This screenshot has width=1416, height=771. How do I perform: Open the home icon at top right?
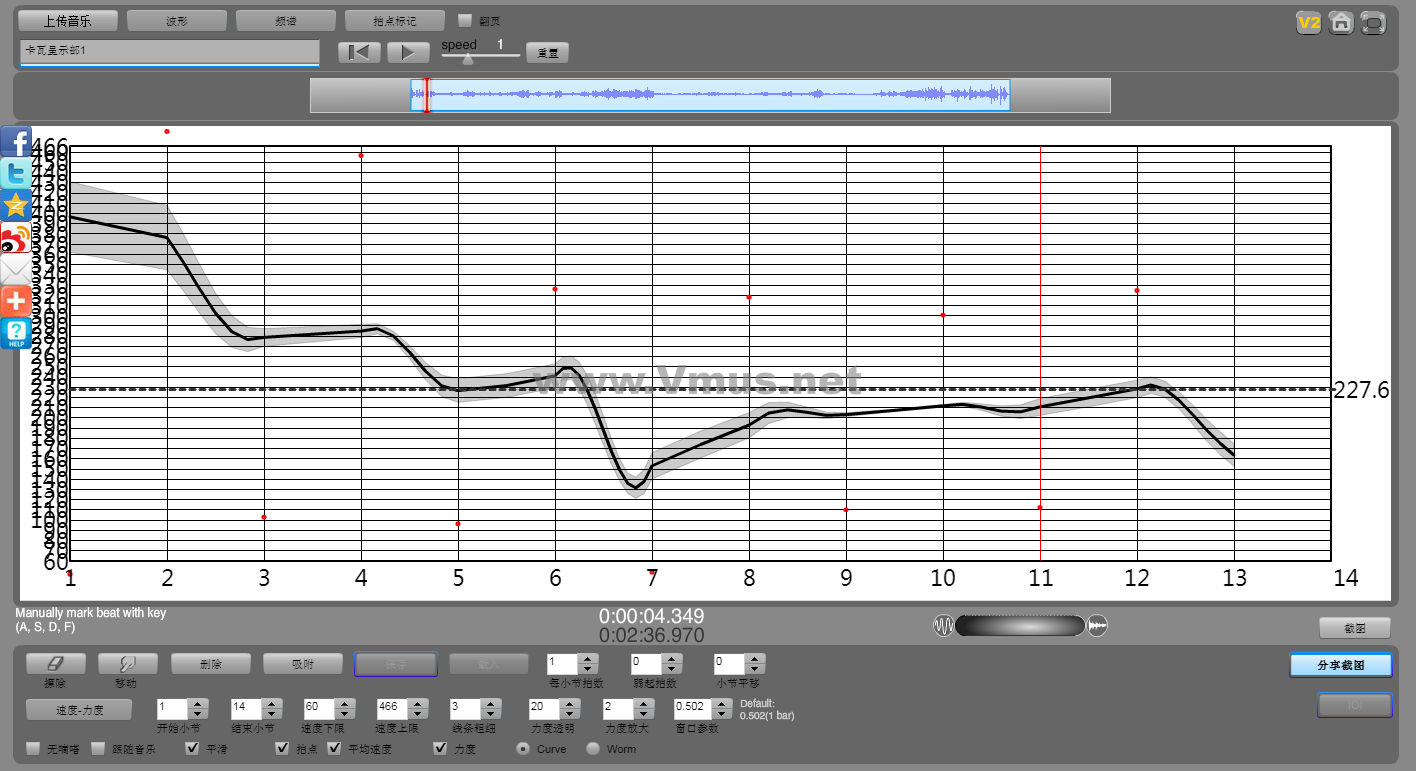point(1341,22)
